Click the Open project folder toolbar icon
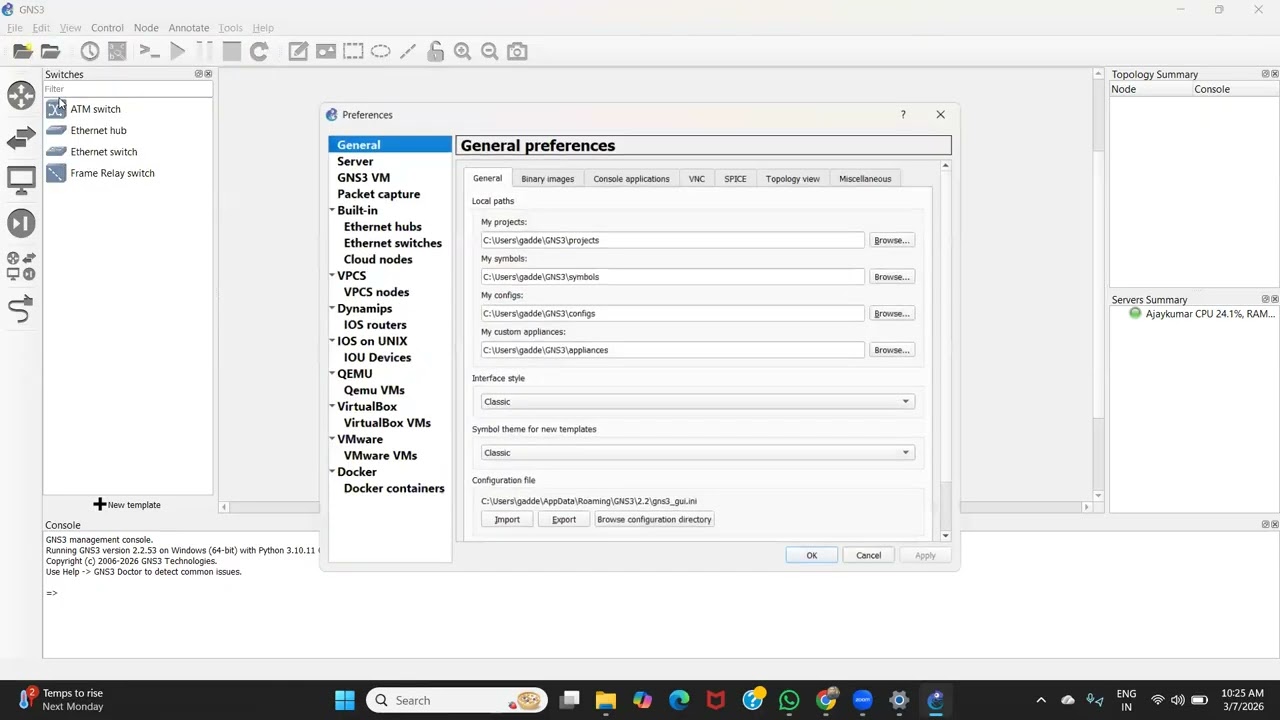The width and height of the screenshot is (1280, 720). click(x=50, y=51)
